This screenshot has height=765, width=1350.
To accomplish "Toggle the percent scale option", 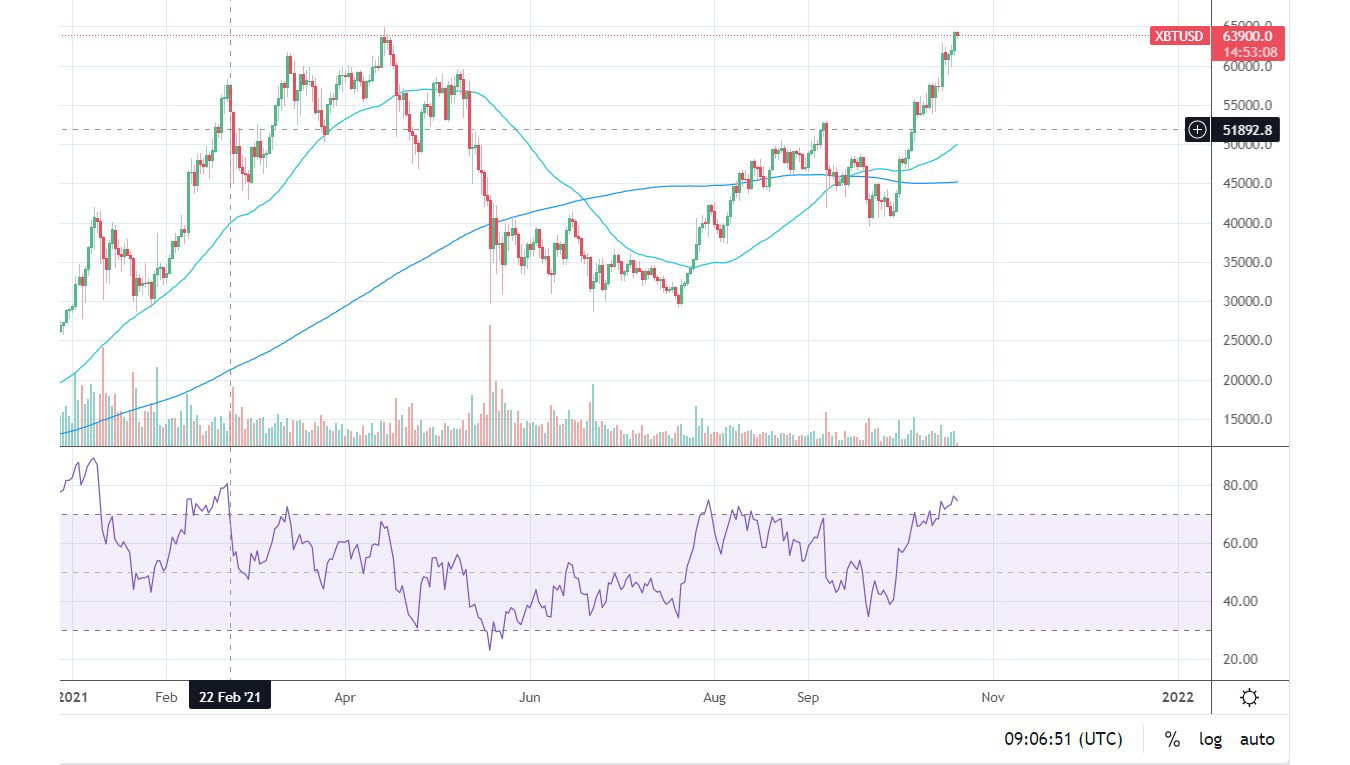I will [1172, 739].
